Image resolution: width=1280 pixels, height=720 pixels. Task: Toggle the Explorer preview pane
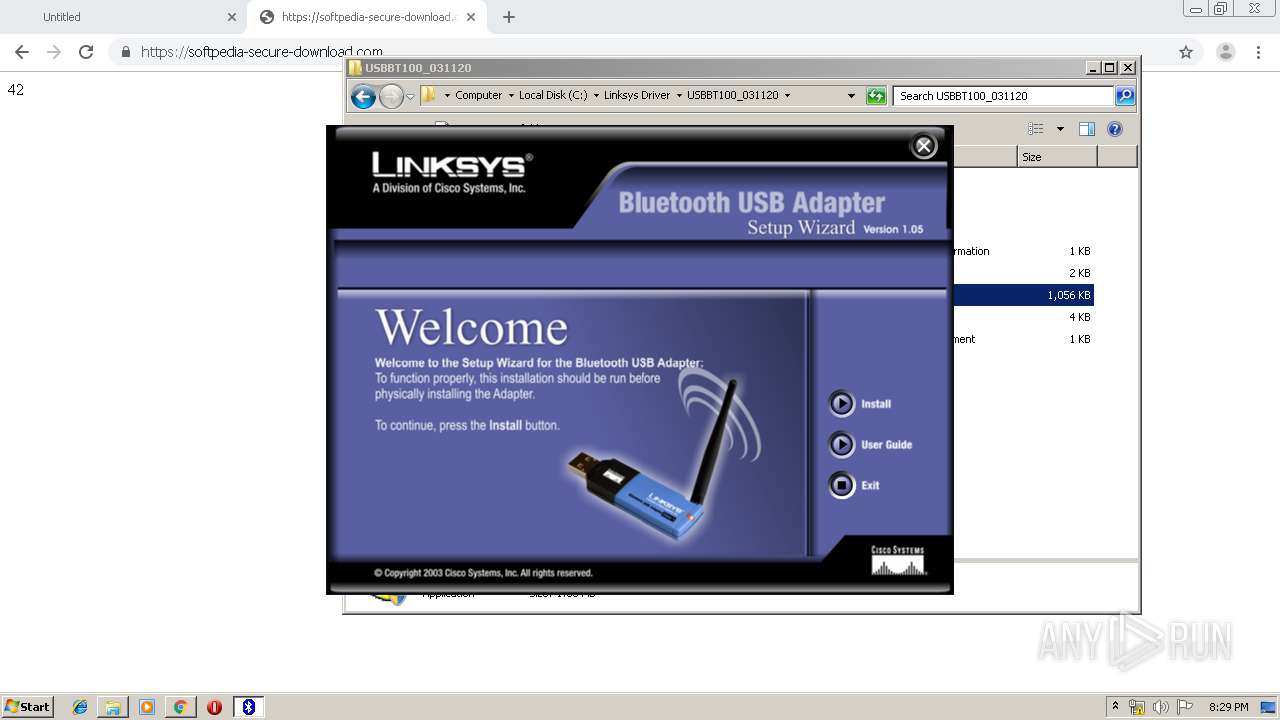point(1087,129)
